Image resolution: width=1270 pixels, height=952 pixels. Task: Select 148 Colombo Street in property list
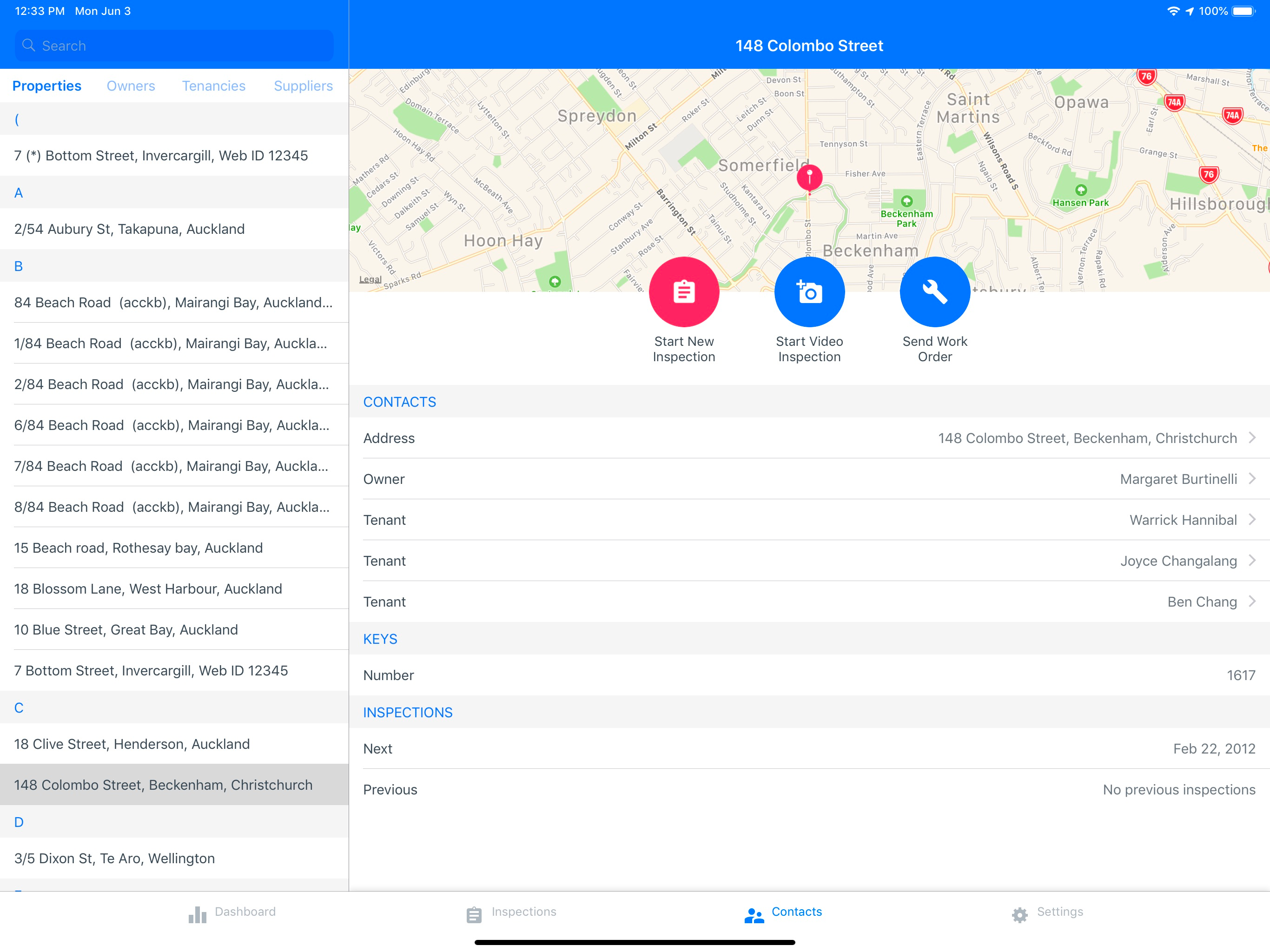click(x=174, y=784)
